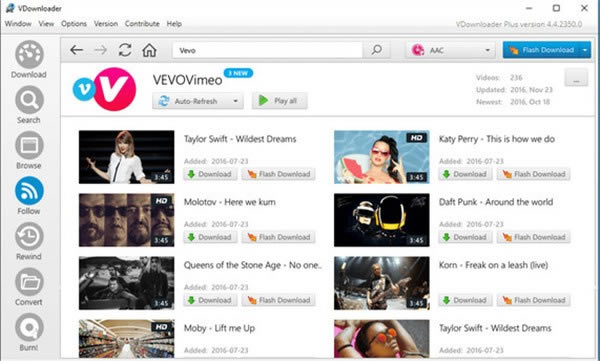
Task: Click the VEVOVimeo channel name
Action: (188, 80)
